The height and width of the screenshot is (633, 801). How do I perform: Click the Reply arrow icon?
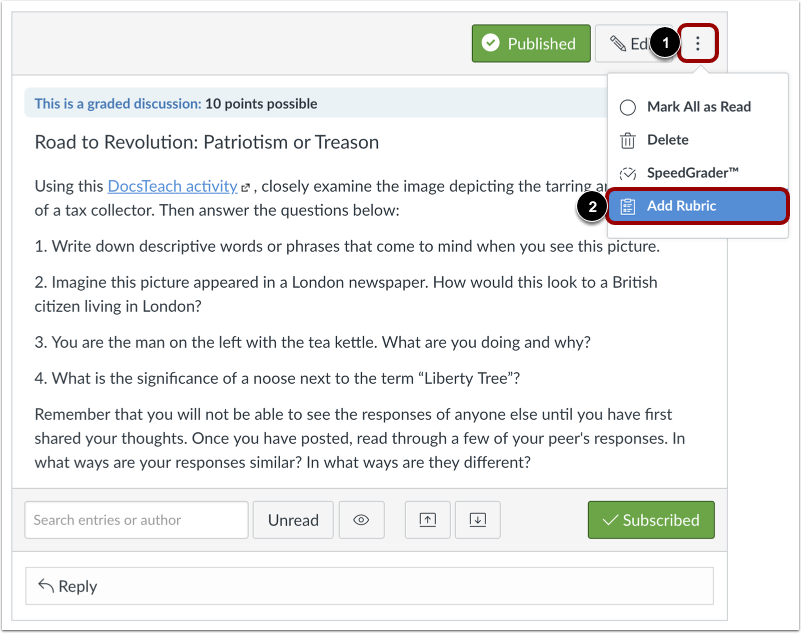click(46, 586)
